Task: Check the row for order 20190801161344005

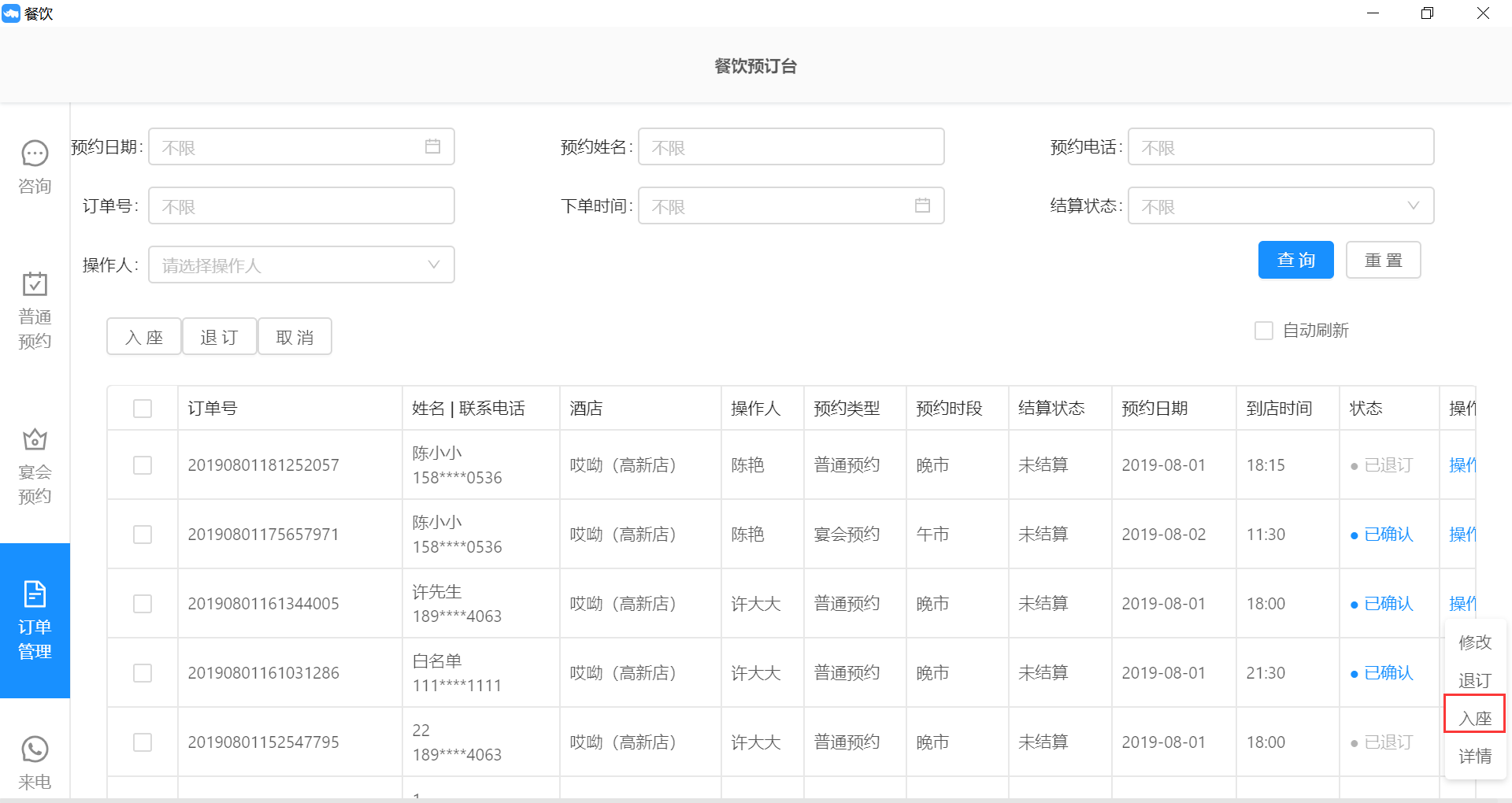Action: point(143,604)
